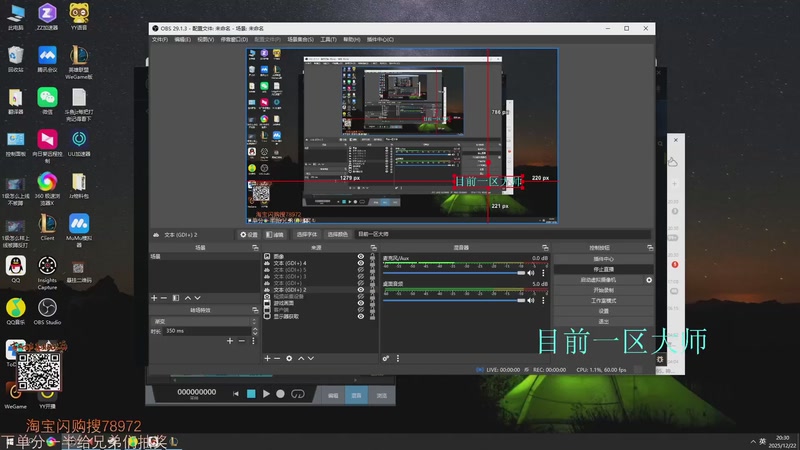Image resolution: width=800 pixels, height=450 pixels.
Task: Remove selected source with the minus icon
Action: tap(277, 359)
